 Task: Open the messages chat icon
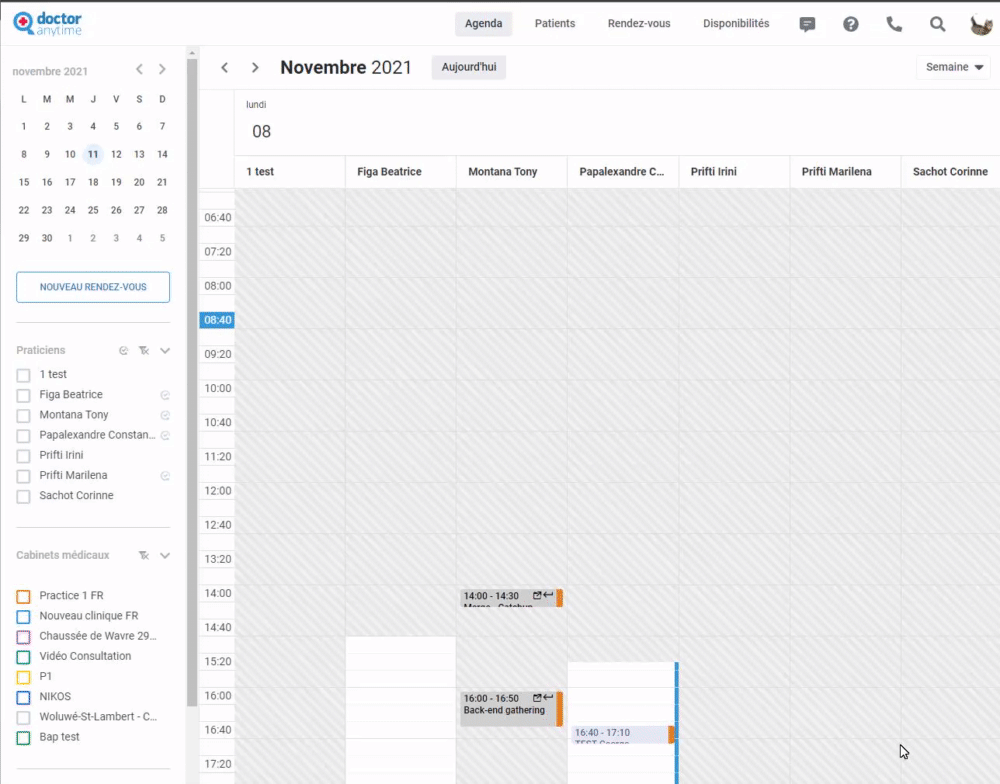tap(808, 24)
